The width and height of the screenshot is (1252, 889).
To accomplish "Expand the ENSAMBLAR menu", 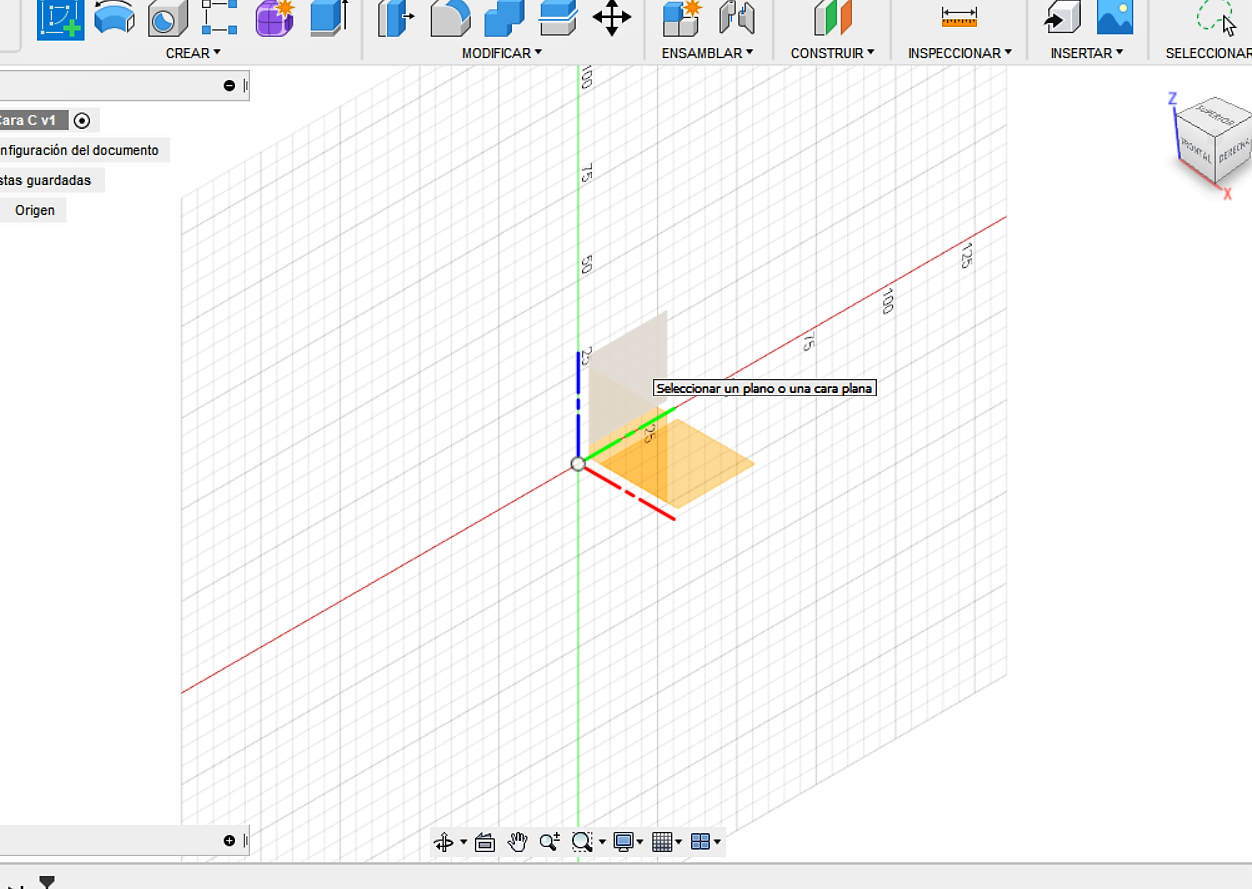I will [x=707, y=53].
